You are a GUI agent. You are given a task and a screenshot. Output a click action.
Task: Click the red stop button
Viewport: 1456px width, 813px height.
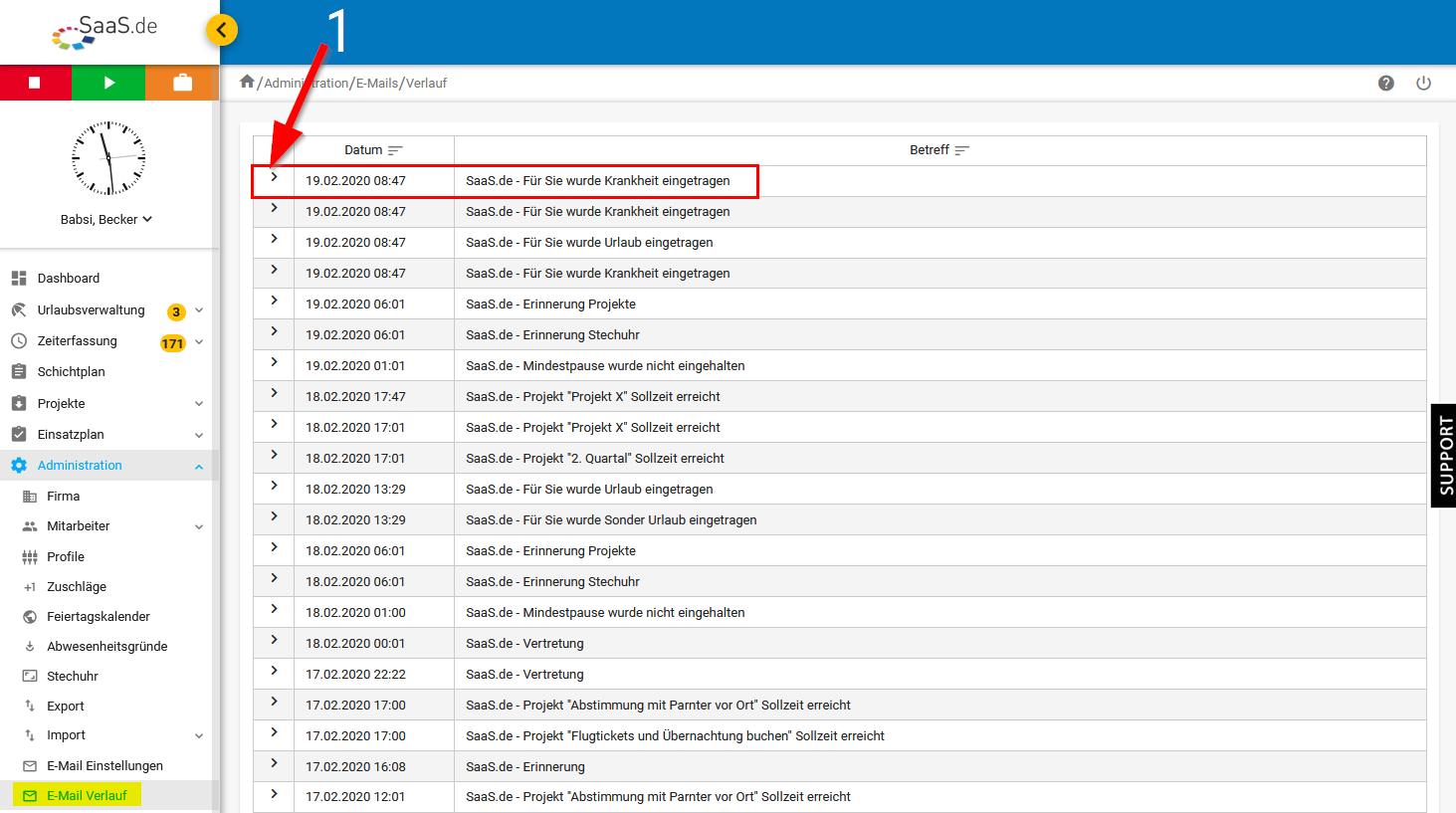tap(35, 83)
